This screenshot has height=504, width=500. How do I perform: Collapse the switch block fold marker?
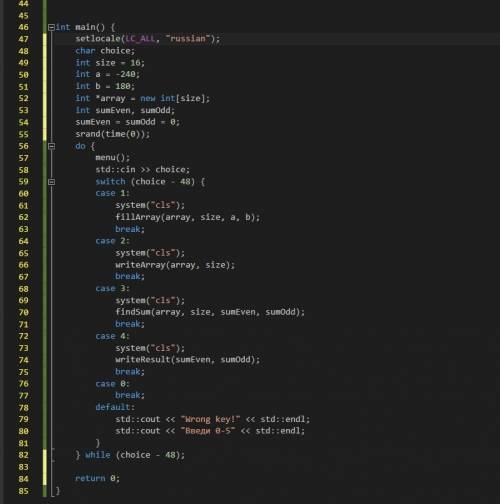(x=51, y=182)
